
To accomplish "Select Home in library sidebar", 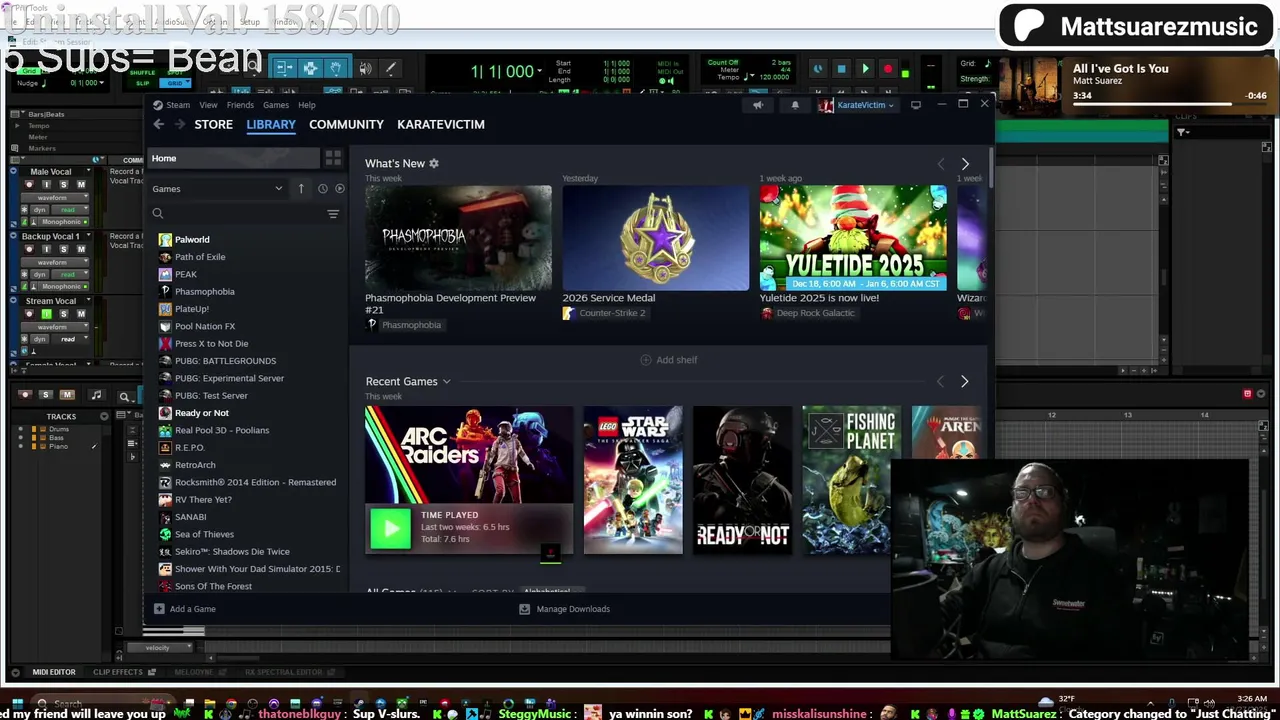I will (235, 158).
